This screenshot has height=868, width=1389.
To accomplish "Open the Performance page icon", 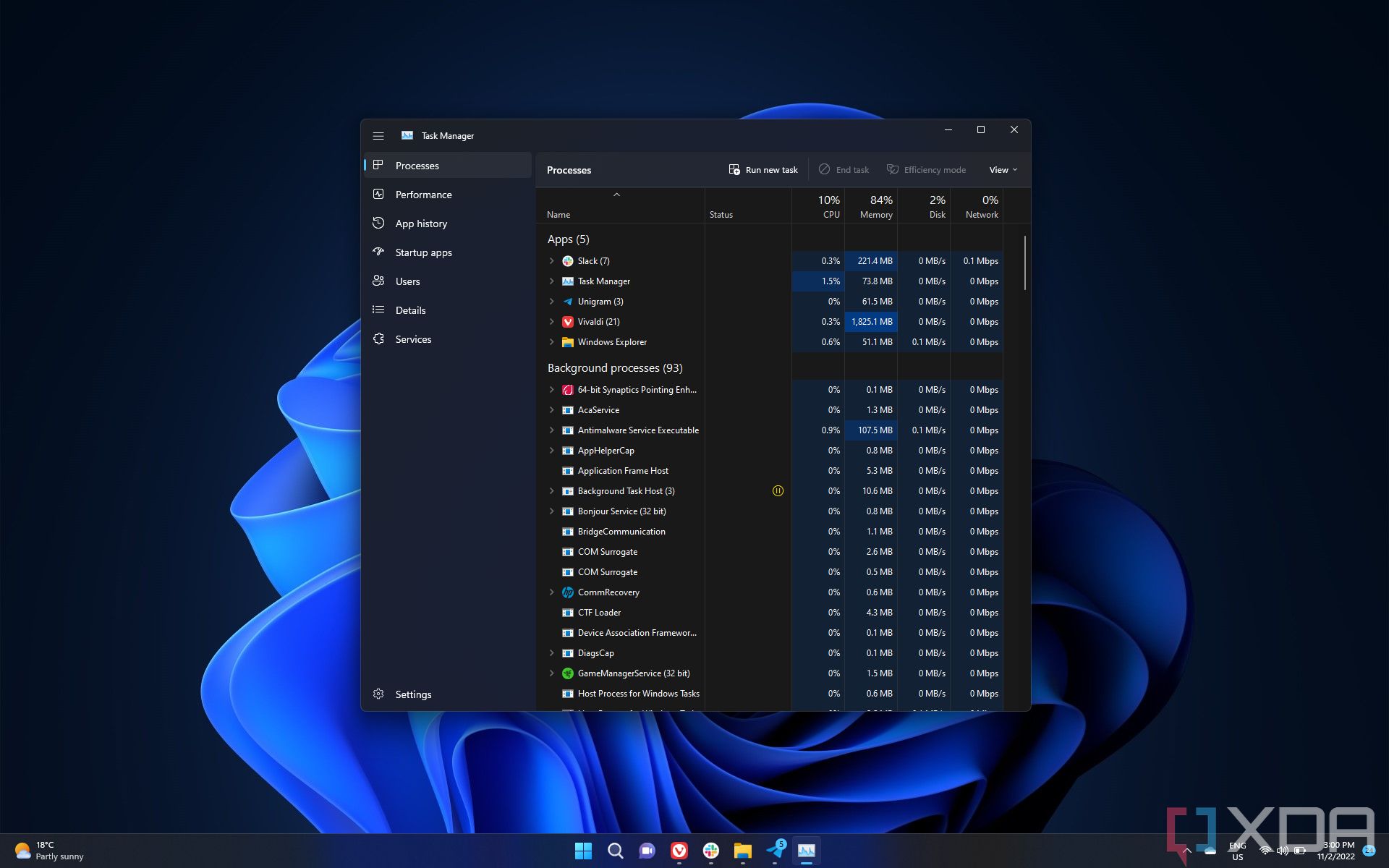I will coord(378,195).
